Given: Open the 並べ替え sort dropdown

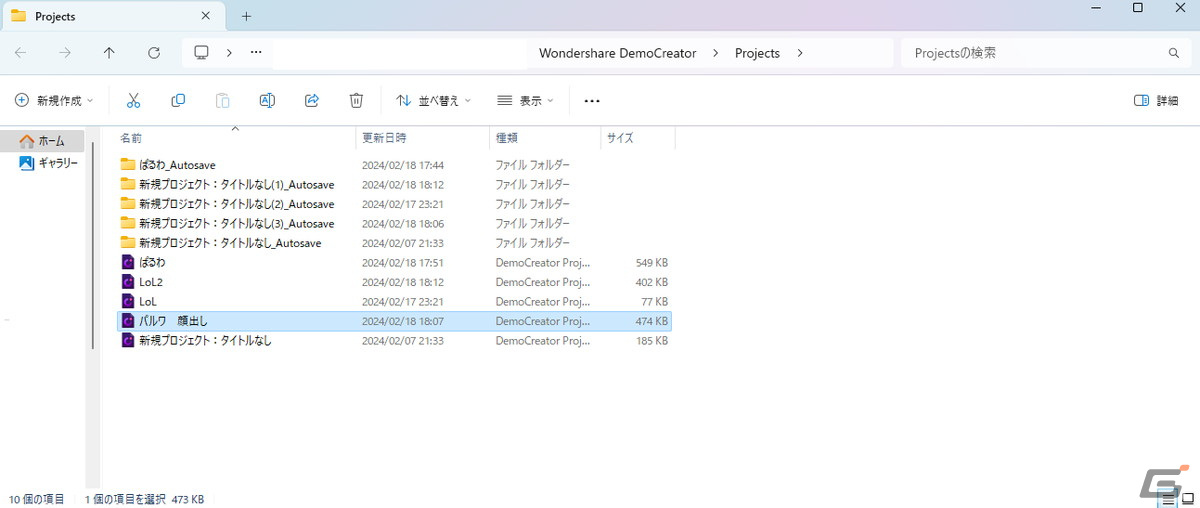Looking at the screenshot, I should 433,101.
